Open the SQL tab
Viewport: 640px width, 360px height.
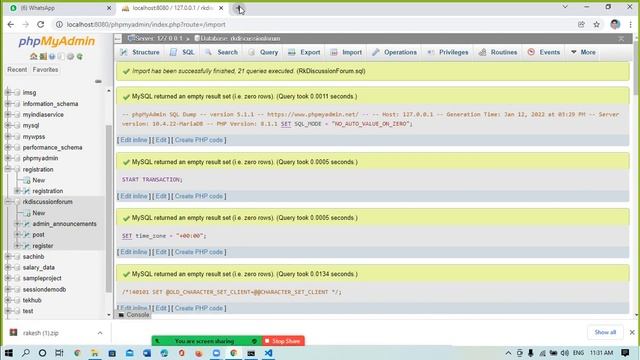(x=182, y=52)
